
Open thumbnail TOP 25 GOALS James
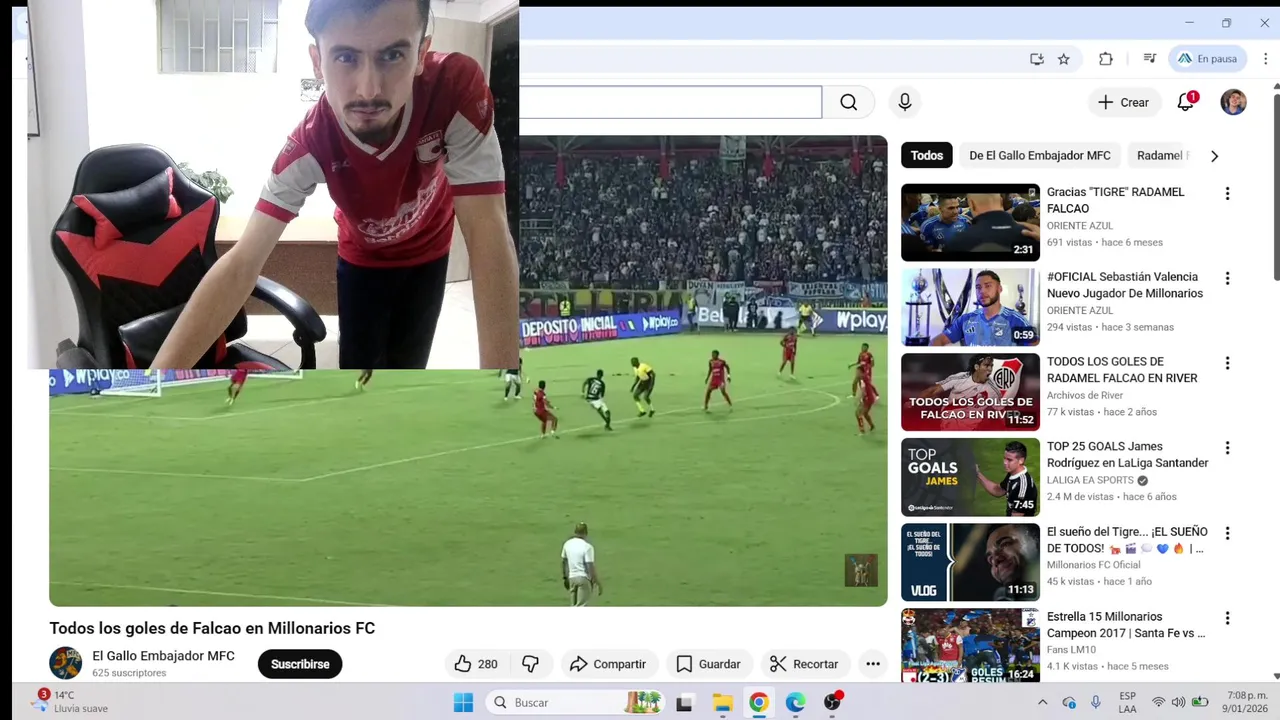point(970,477)
